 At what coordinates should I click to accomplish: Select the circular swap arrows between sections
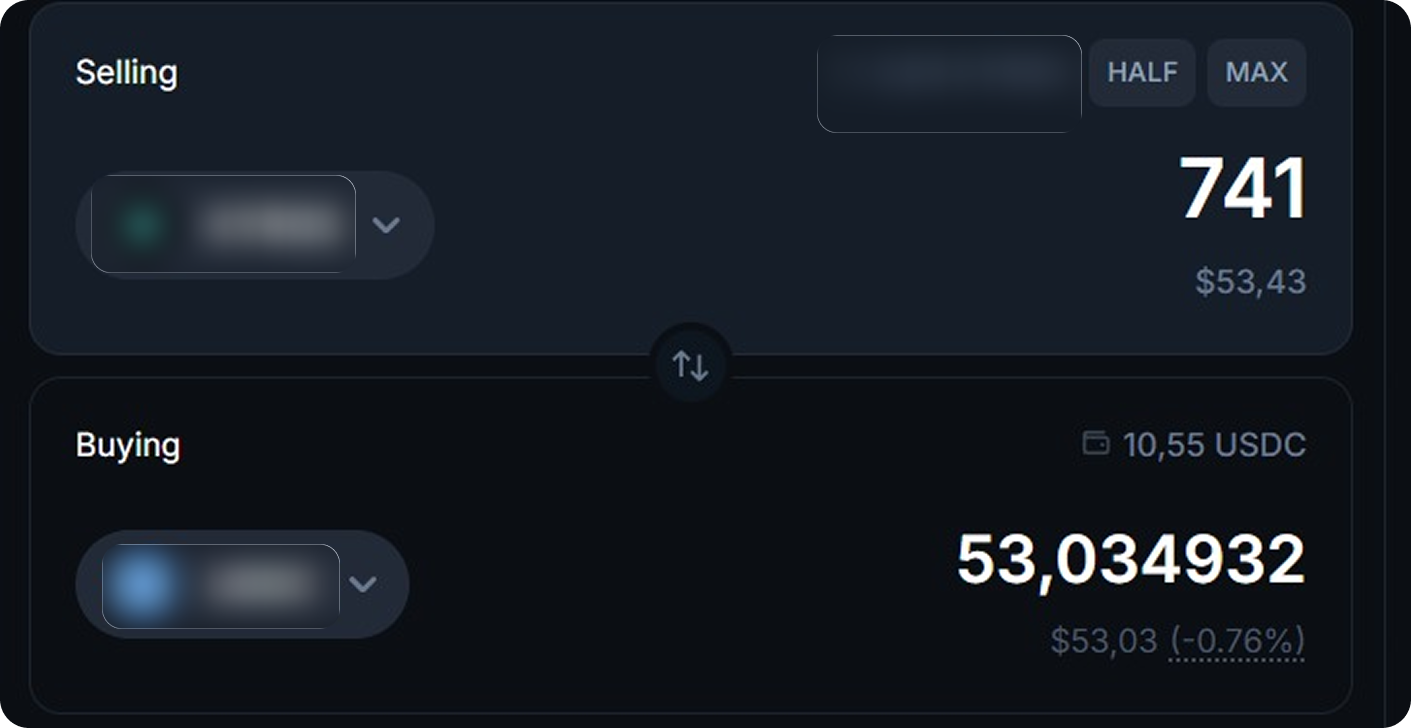pos(688,363)
